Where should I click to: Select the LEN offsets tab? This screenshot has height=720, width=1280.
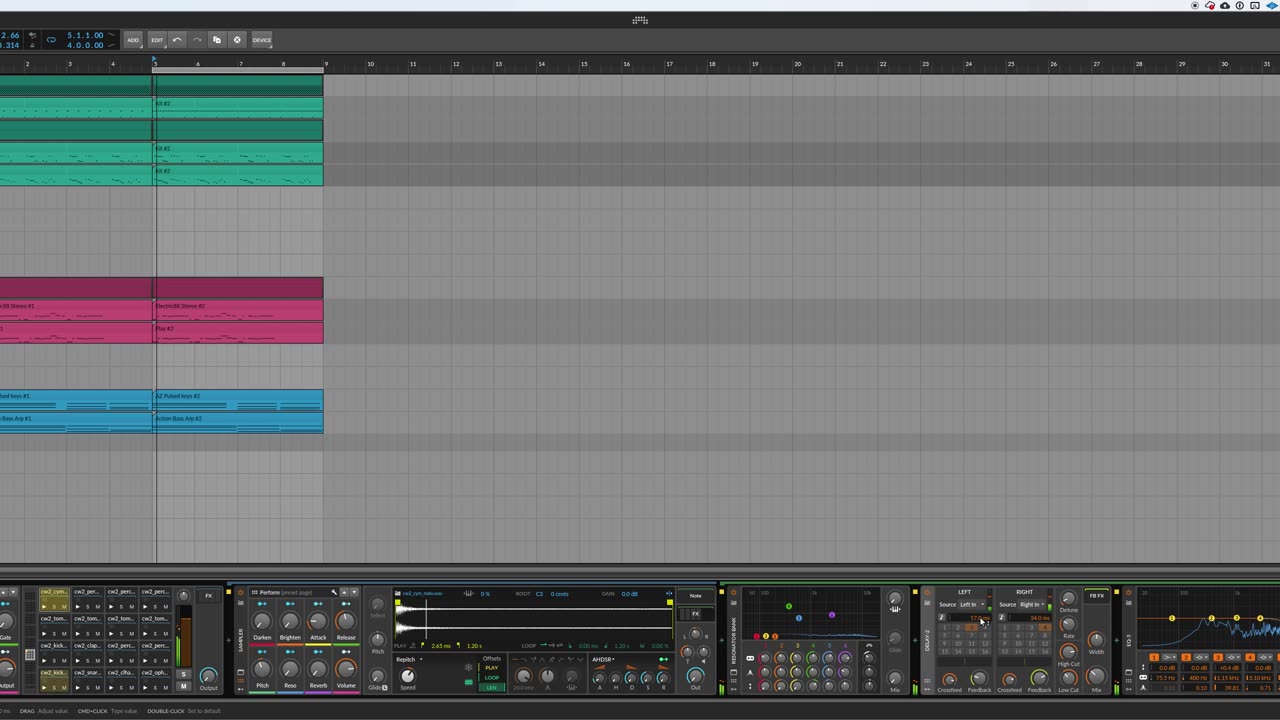pyautogui.click(x=491, y=688)
